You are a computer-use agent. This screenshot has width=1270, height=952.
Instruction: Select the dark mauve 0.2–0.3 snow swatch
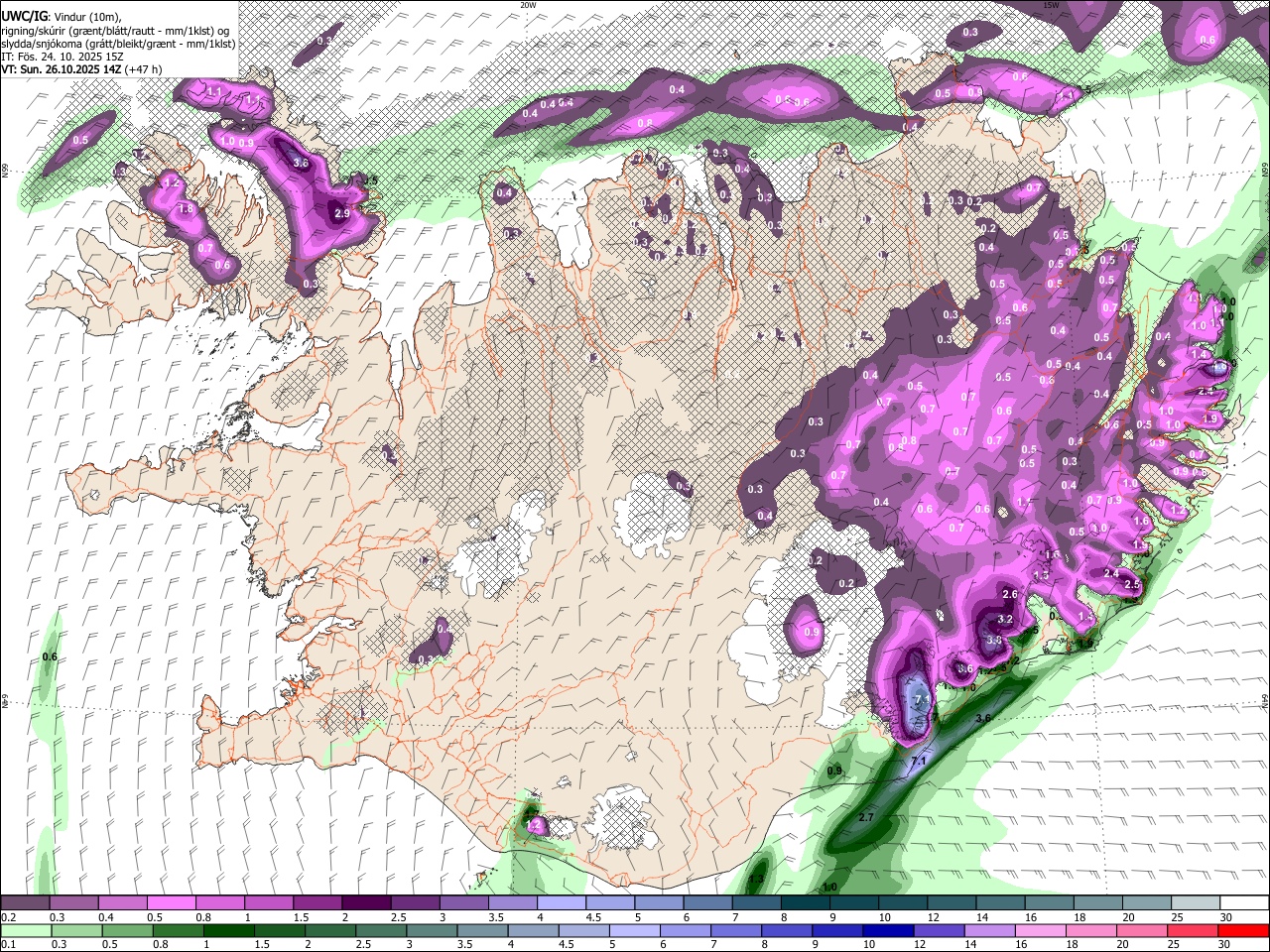tap(25, 903)
